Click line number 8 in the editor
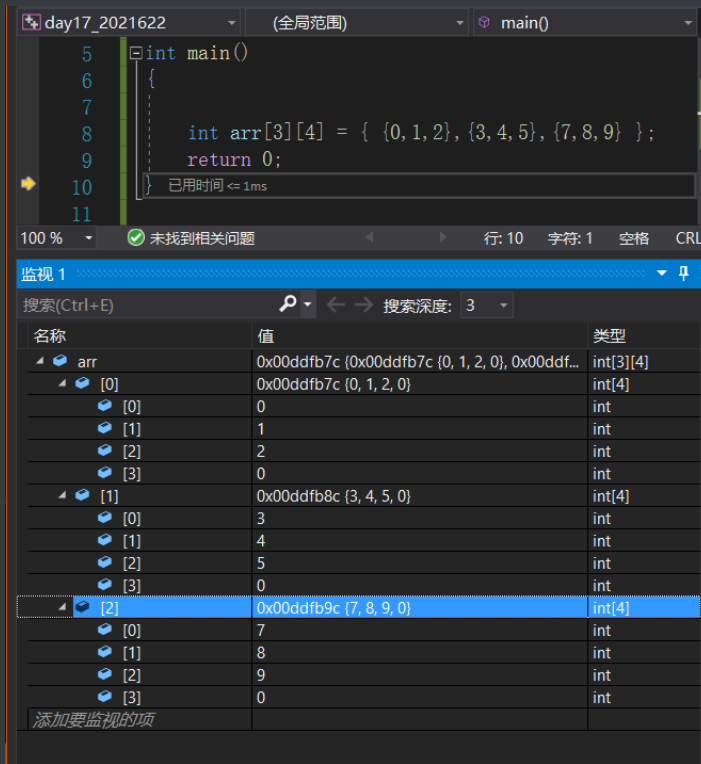The height and width of the screenshot is (764, 701). click(x=86, y=134)
